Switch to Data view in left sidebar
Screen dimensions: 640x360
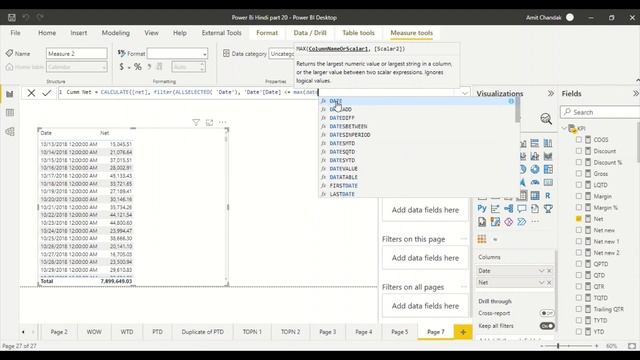click(x=10, y=113)
